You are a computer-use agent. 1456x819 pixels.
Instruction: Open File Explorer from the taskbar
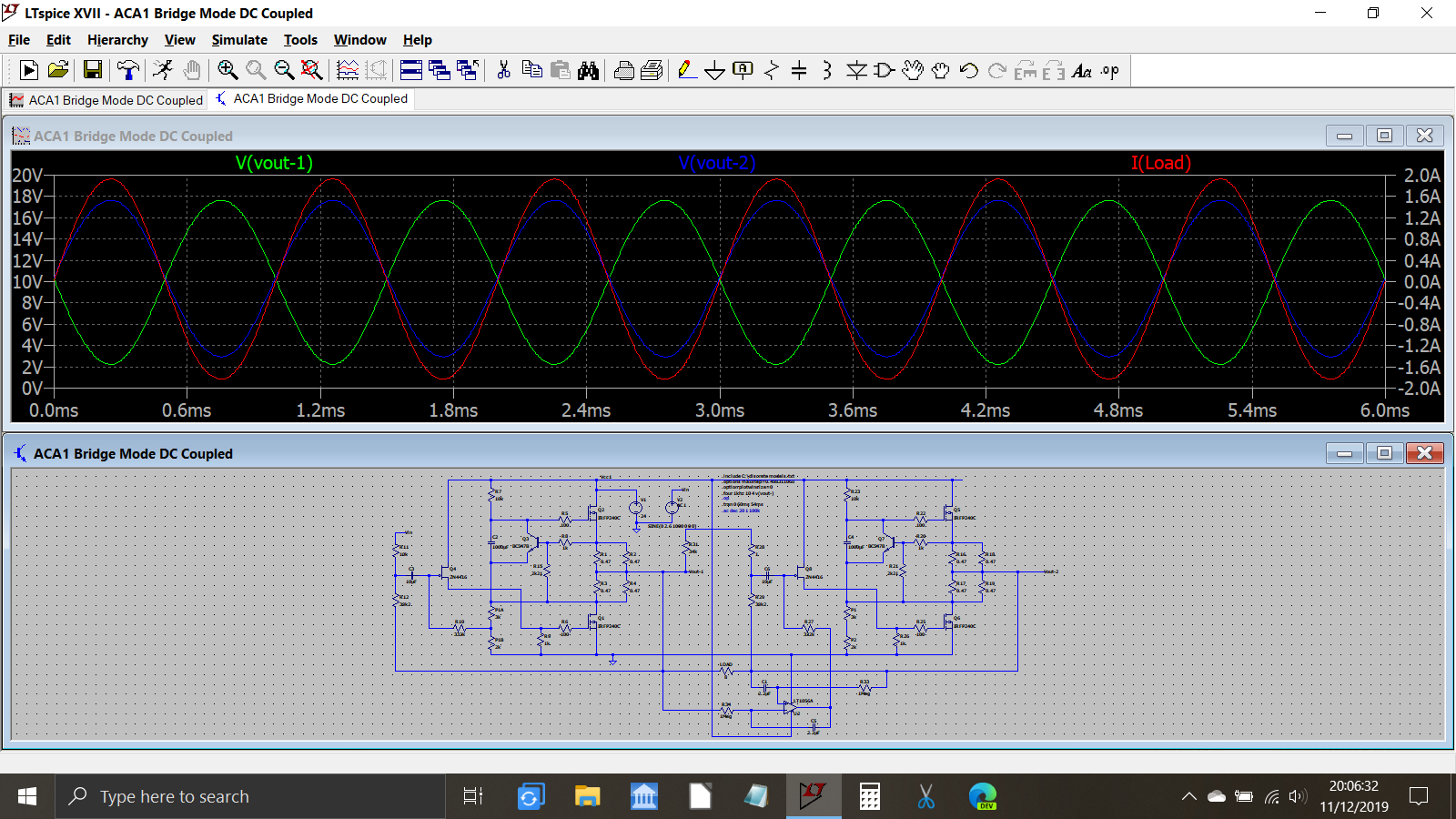pos(587,796)
